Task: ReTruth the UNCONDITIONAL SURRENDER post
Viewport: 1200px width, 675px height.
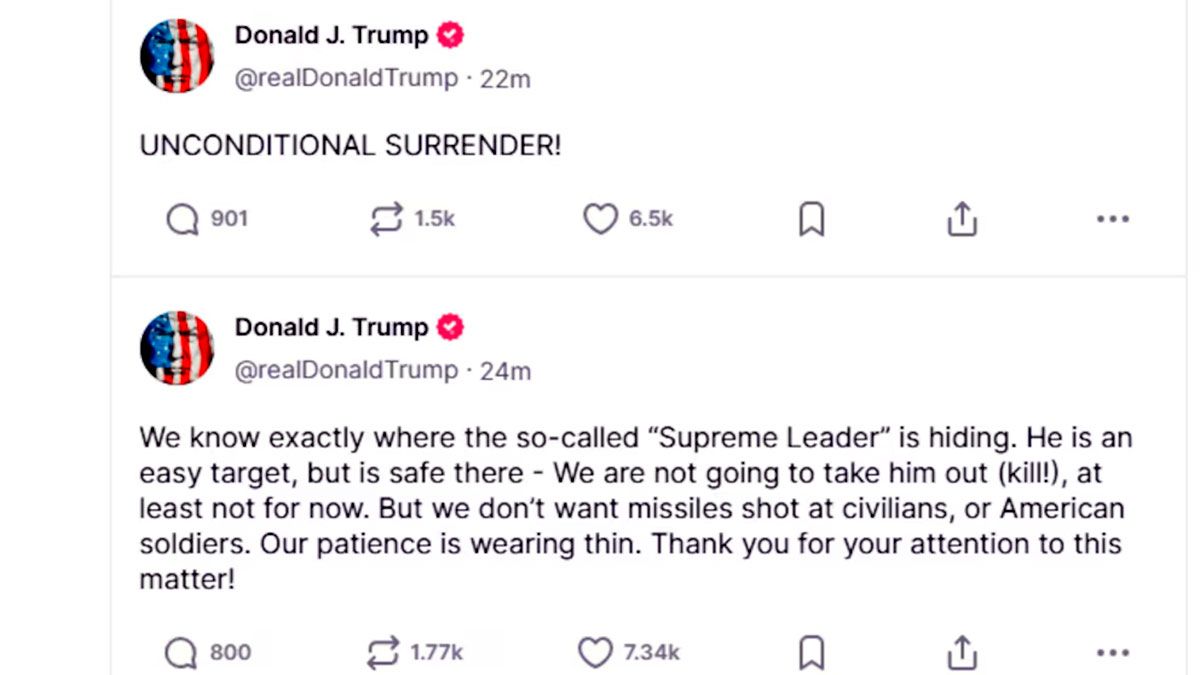Action: pyautogui.click(x=386, y=219)
